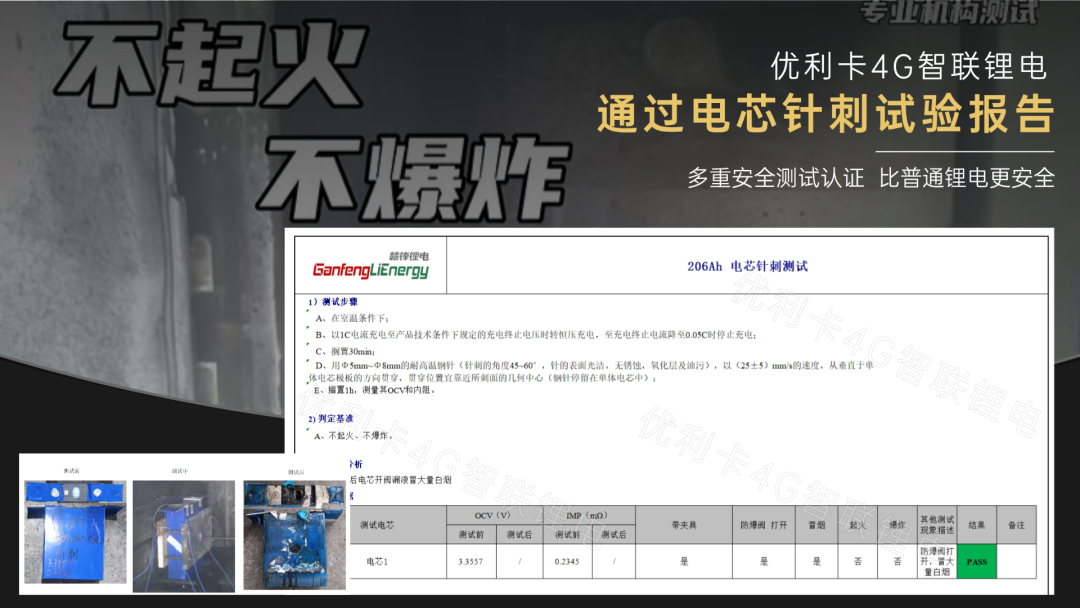This screenshot has height=608, width=1080.
Task: Click the "优利卡4G智联锂电" heading
Action: [909, 67]
